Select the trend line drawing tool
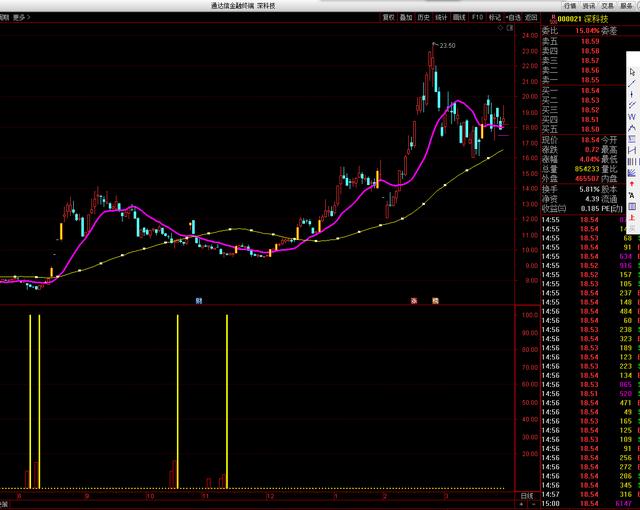This screenshot has height=510, width=640. 632,84
